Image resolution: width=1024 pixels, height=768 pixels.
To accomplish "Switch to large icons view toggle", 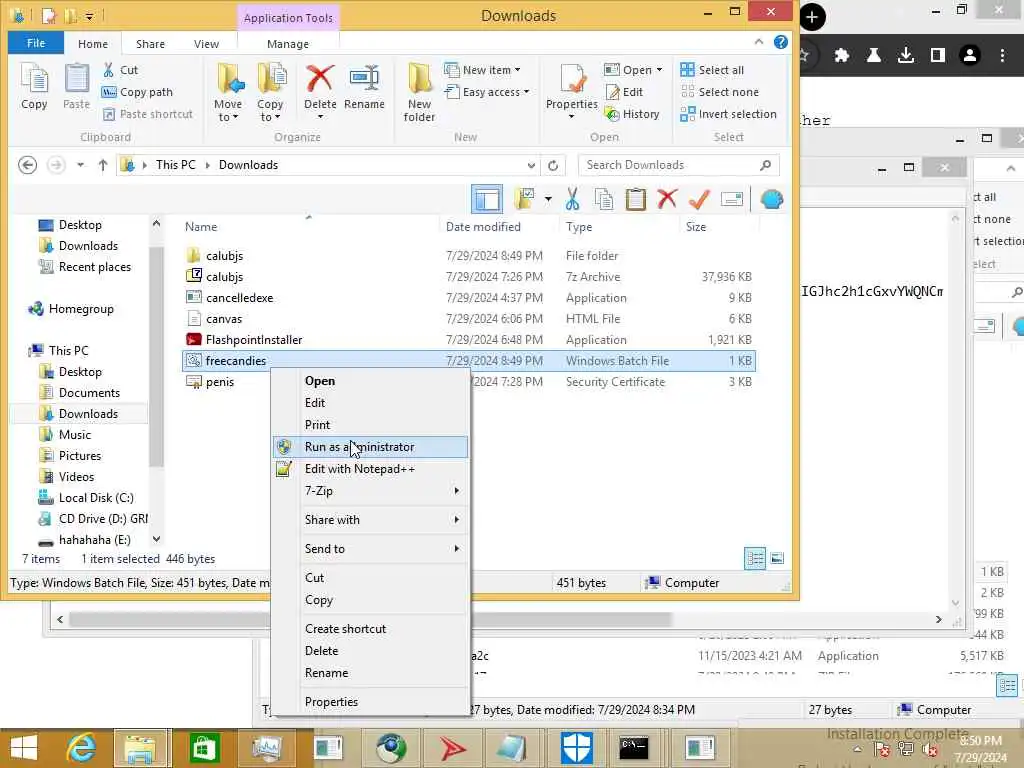I will pos(777,558).
